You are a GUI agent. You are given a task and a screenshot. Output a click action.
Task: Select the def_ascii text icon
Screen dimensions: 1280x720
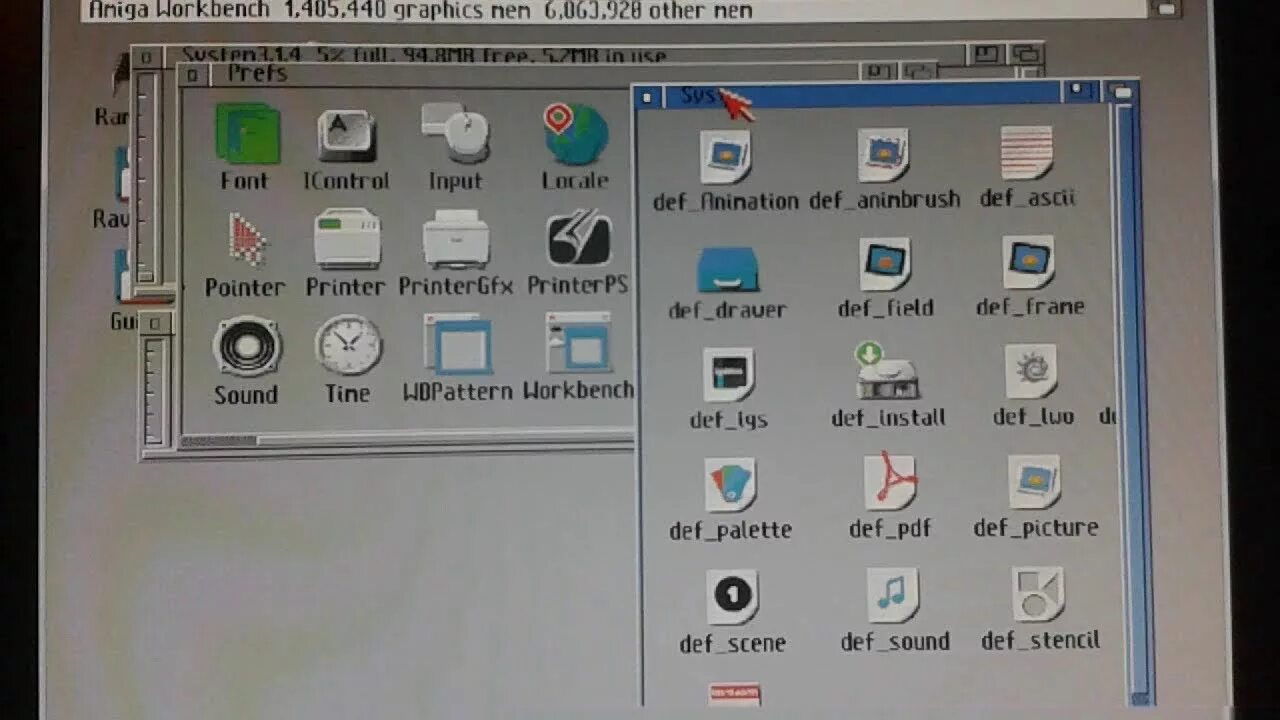1027,153
